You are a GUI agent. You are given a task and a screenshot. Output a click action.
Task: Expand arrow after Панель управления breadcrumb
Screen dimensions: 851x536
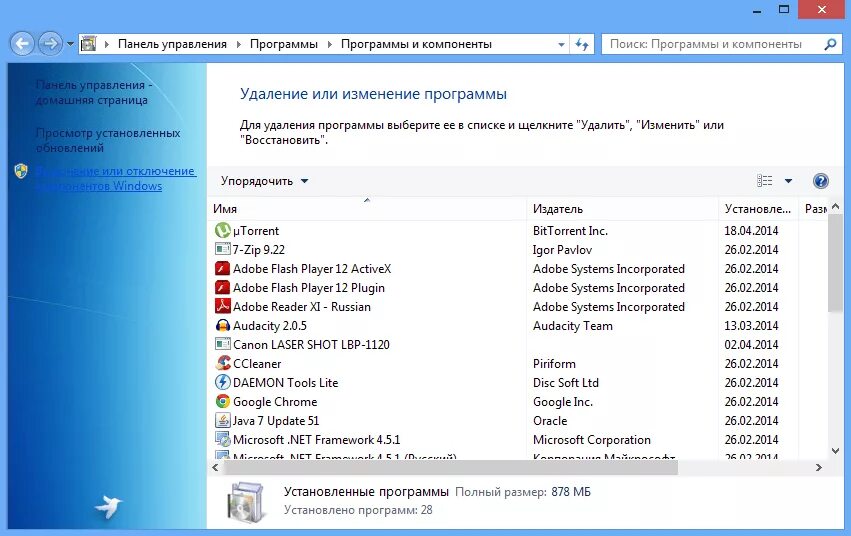(x=239, y=44)
